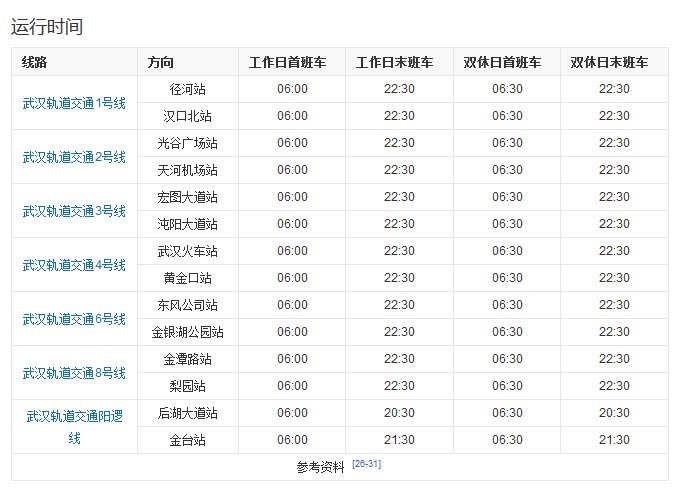
Task: Open the 武汉轨道交通2号线 link
Action: pyautogui.click(x=74, y=157)
